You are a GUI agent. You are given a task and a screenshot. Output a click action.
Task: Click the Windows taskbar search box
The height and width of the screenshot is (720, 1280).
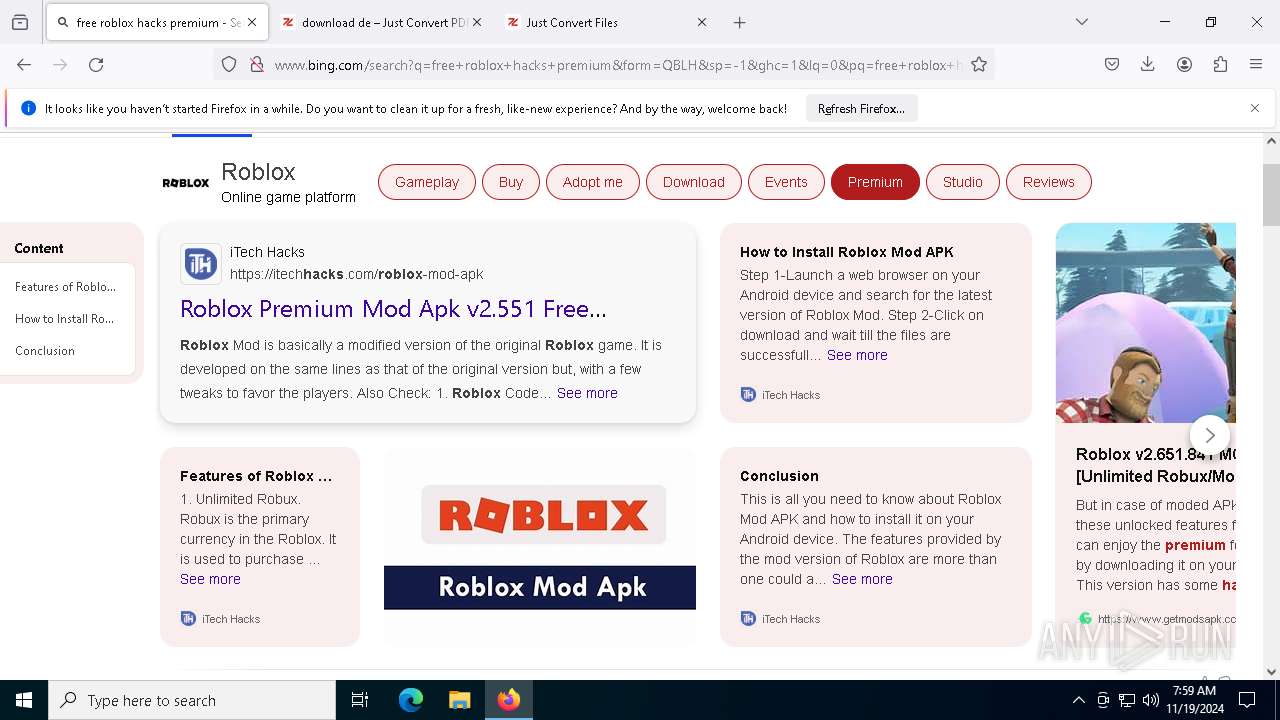[192, 700]
